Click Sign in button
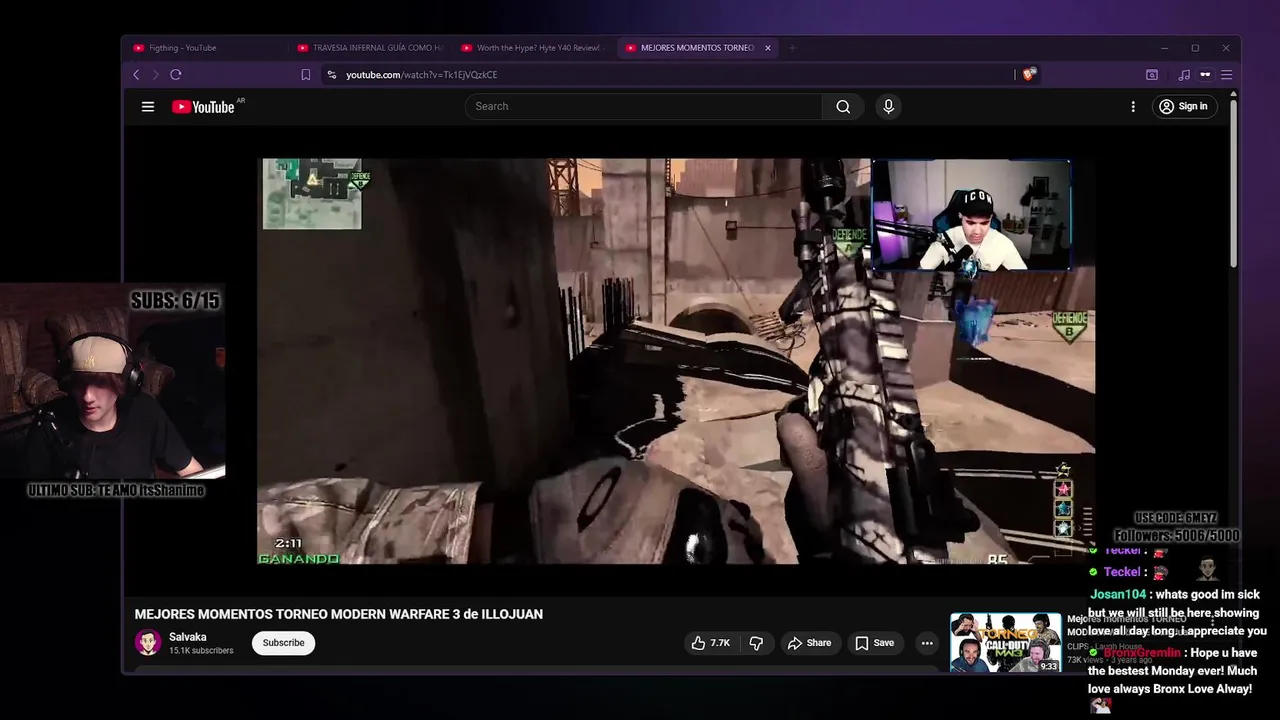 coord(1183,107)
